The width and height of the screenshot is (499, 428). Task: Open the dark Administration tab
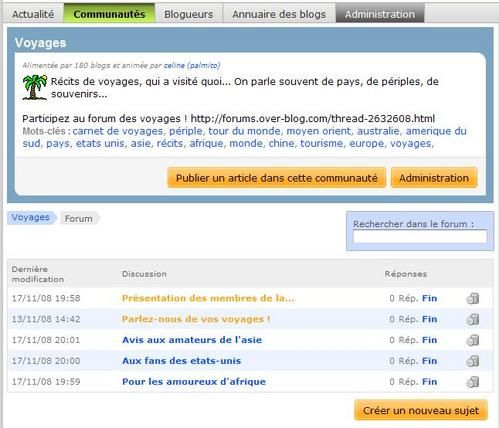tap(380, 14)
